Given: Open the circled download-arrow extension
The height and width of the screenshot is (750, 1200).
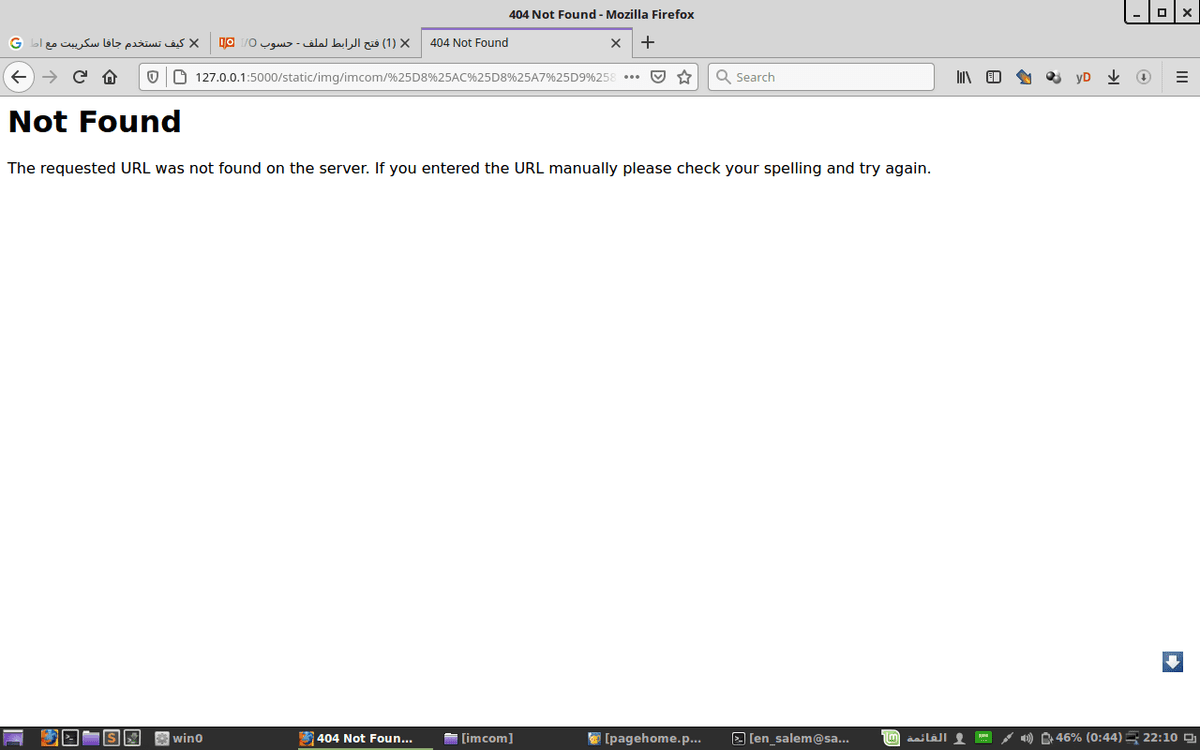Looking at the screenshot, I should (x=1143, y=77).
